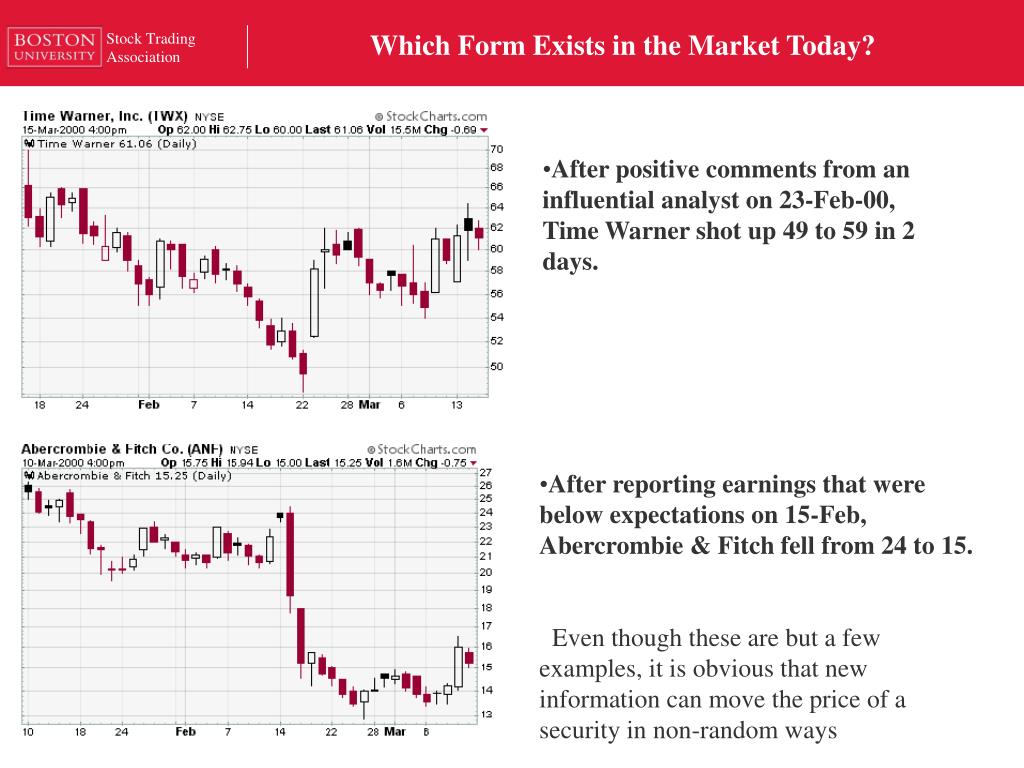Click the Stock Trading Association text
This screenshot has width=1024, height=768.
(151, 48)
